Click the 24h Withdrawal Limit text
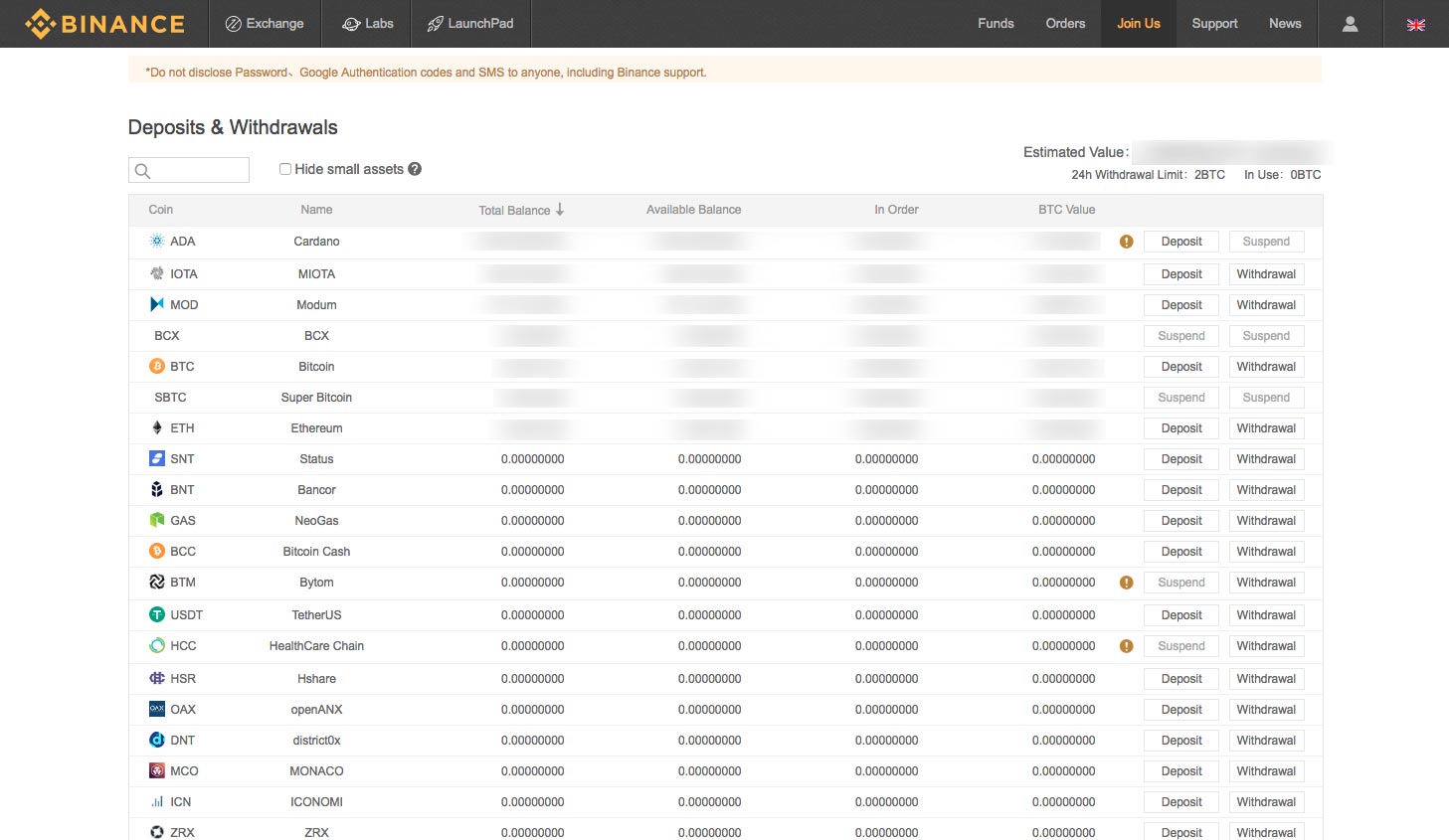The width and height of the screenshot is (1449, 840). click(x=1148, y=175)
